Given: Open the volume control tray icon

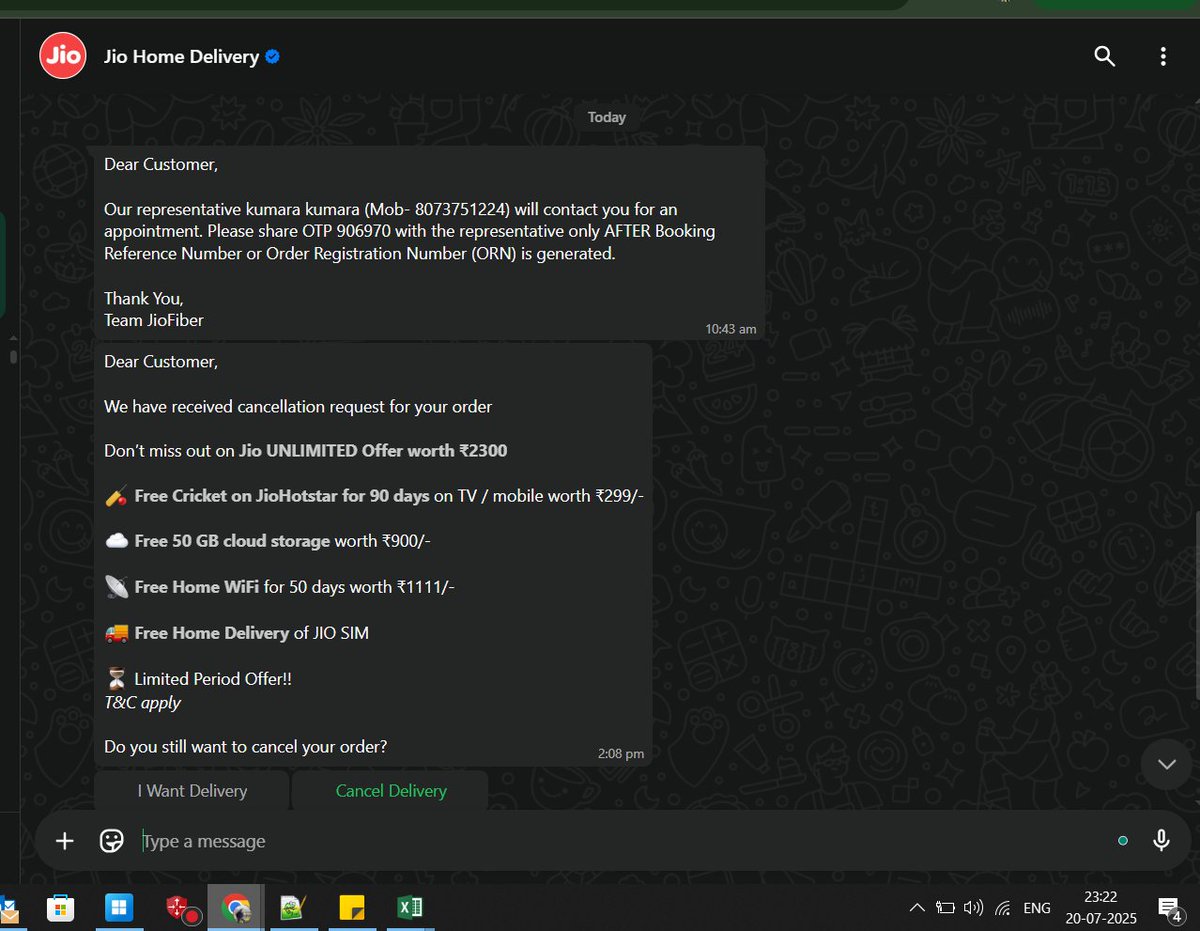Looking at the screenshot, I should pyautogui.click(x=973, y=908).
